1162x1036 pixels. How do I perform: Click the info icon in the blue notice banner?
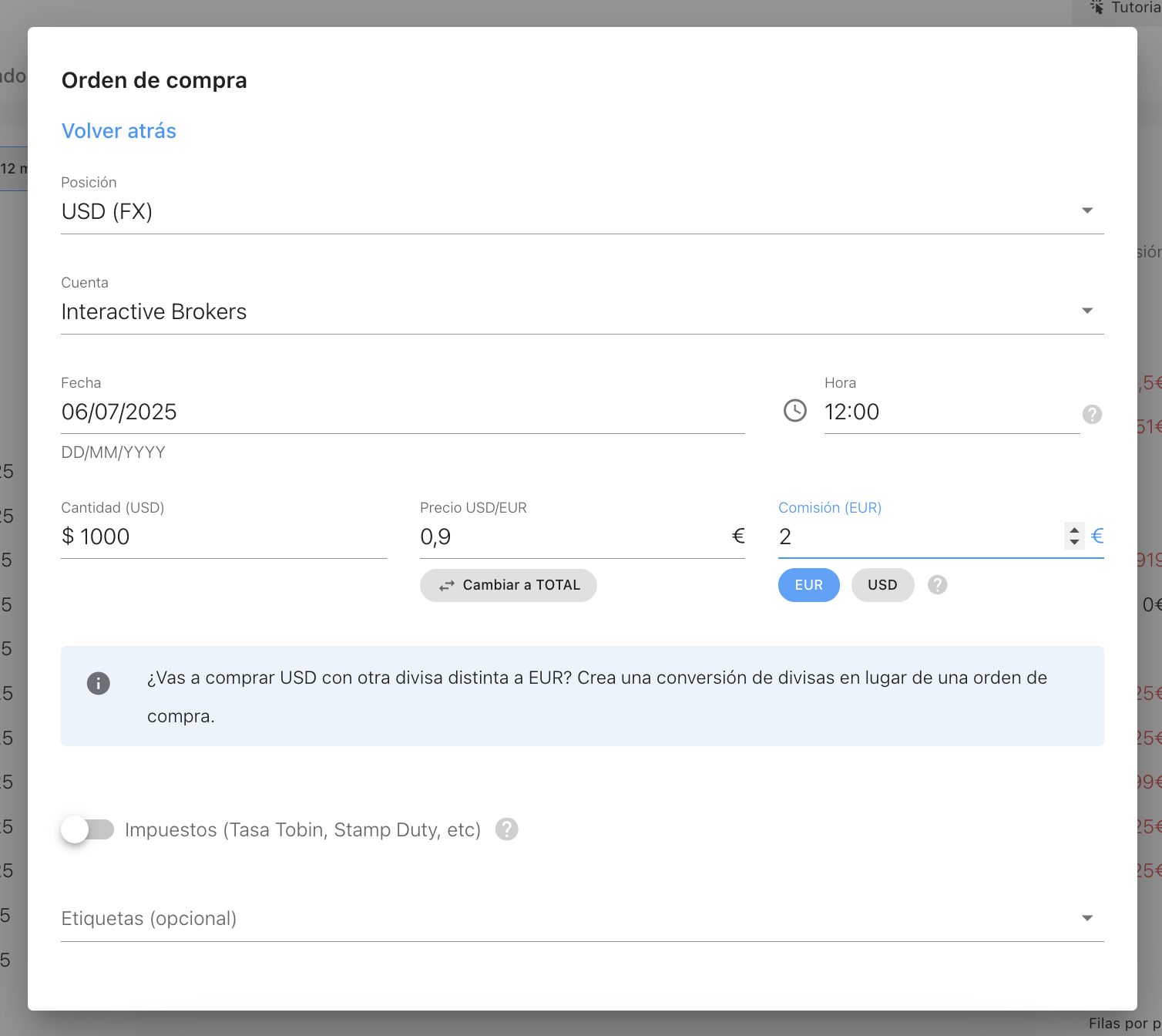[x=98, y=683]
